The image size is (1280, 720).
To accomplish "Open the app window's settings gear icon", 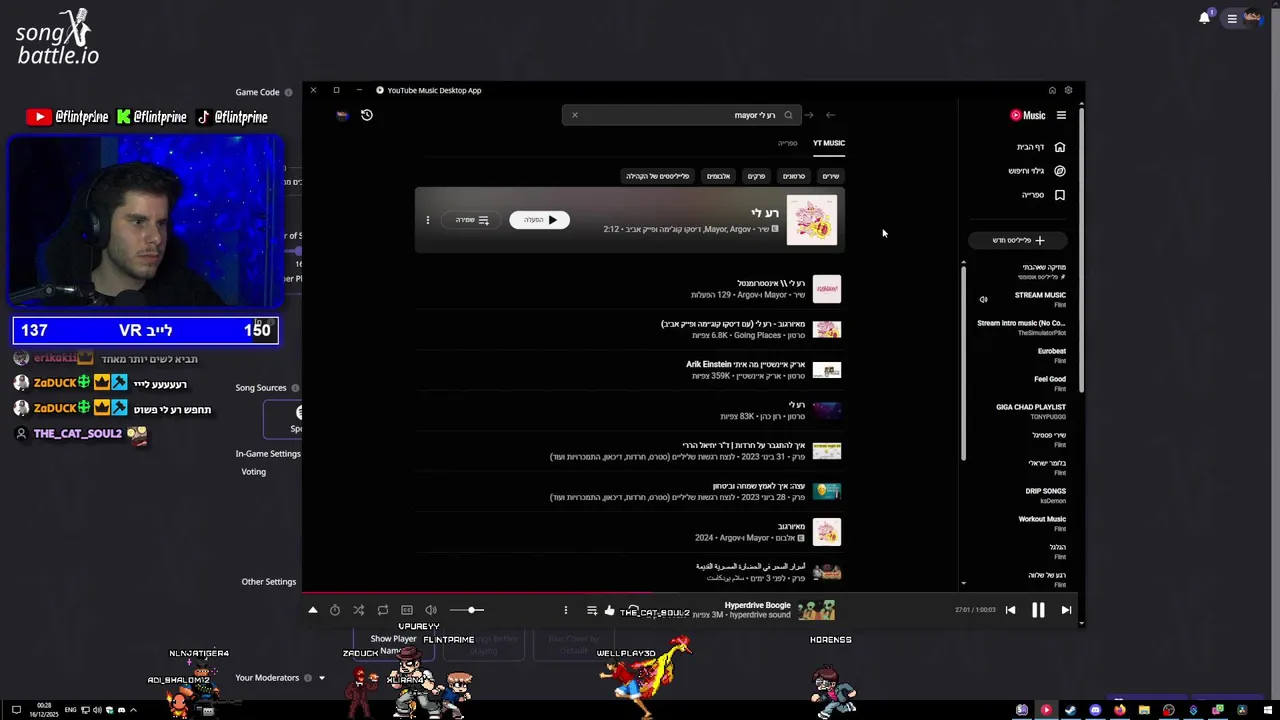I will point(1068,90).
